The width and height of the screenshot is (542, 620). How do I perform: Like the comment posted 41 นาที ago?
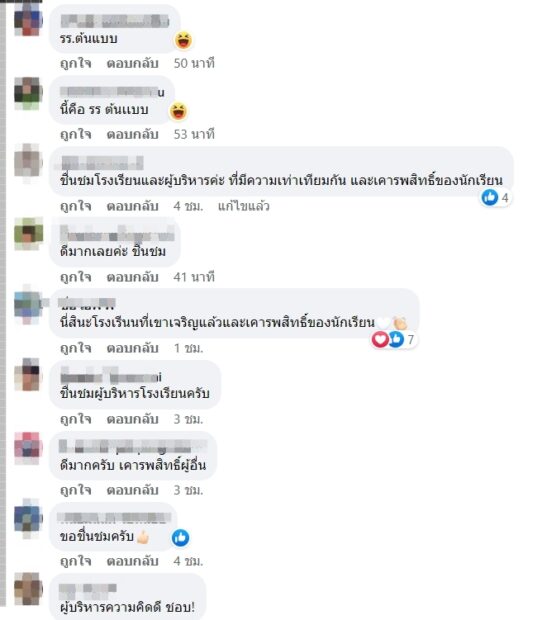(76, 277)
